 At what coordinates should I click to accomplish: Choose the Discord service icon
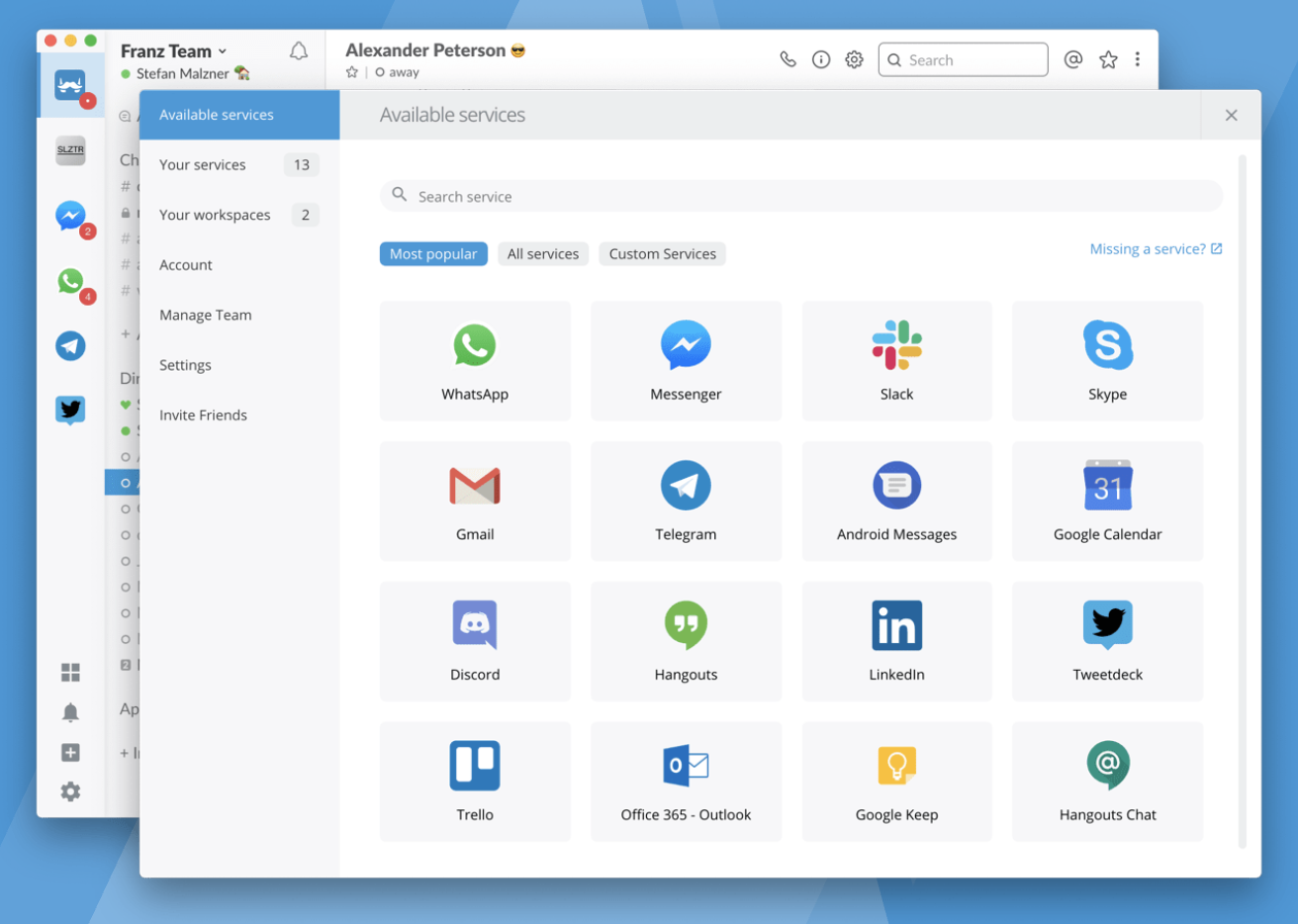coord(475,624)
